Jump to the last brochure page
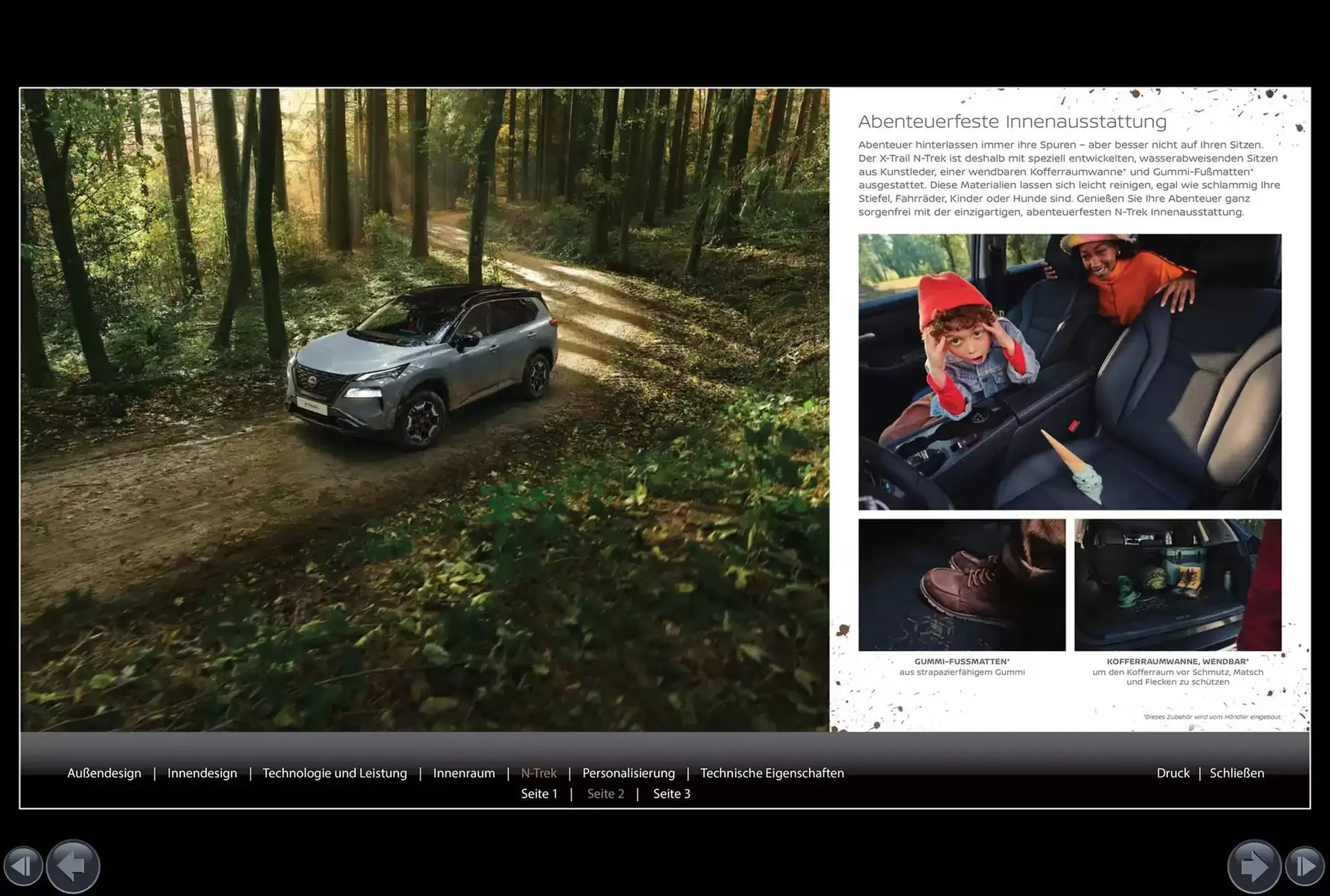Image resolution: width=1330 pixels, height=896 pixels. click(1304, 866)
